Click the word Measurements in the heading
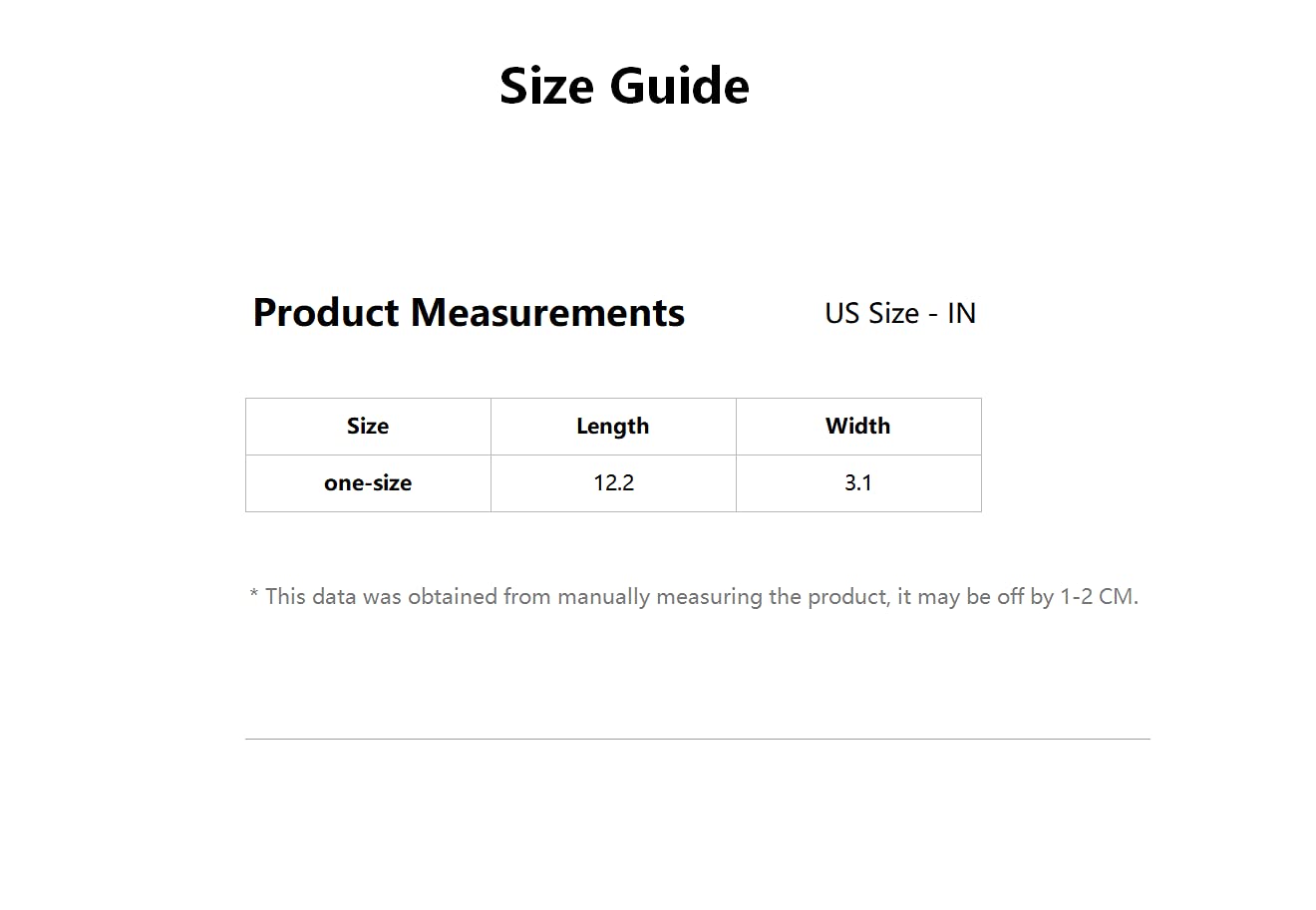Viewport: 1316px width, 910px height. click(x=547, y=313)
